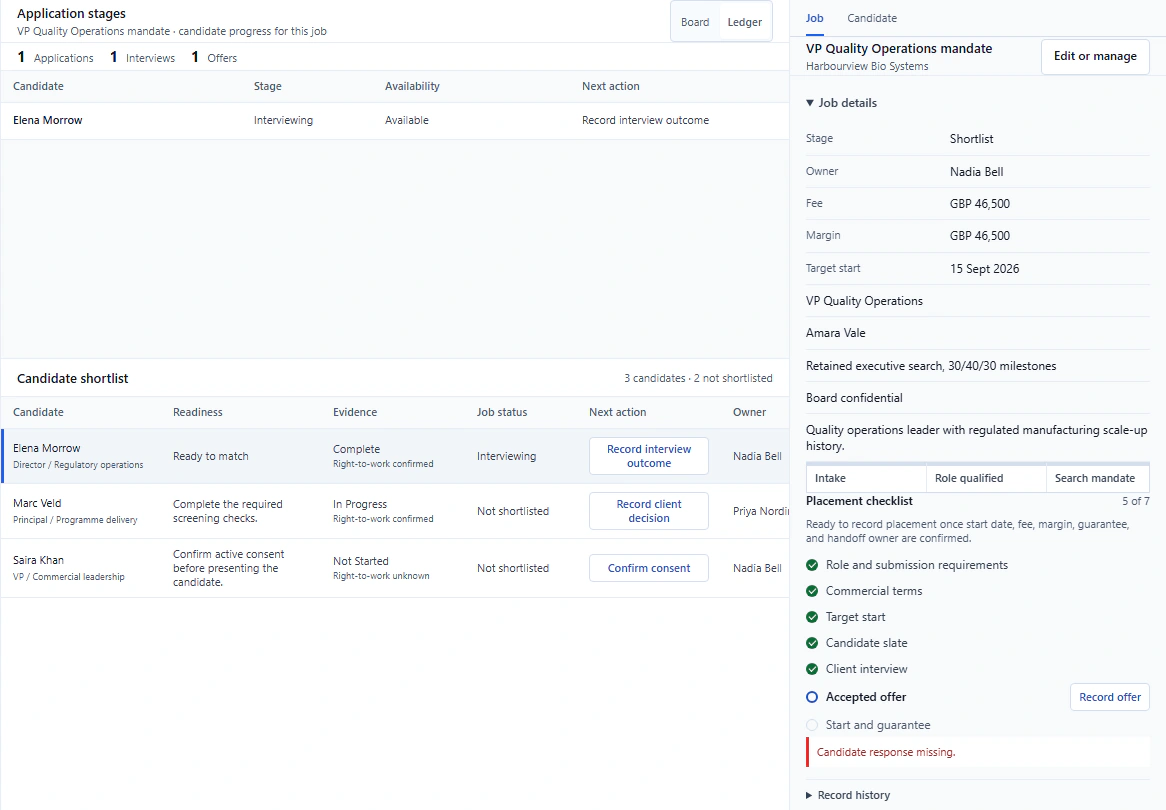Screen dimensions: 1166x810
Task: Click Edit or manage button
Action: (x=1095, y=57)
